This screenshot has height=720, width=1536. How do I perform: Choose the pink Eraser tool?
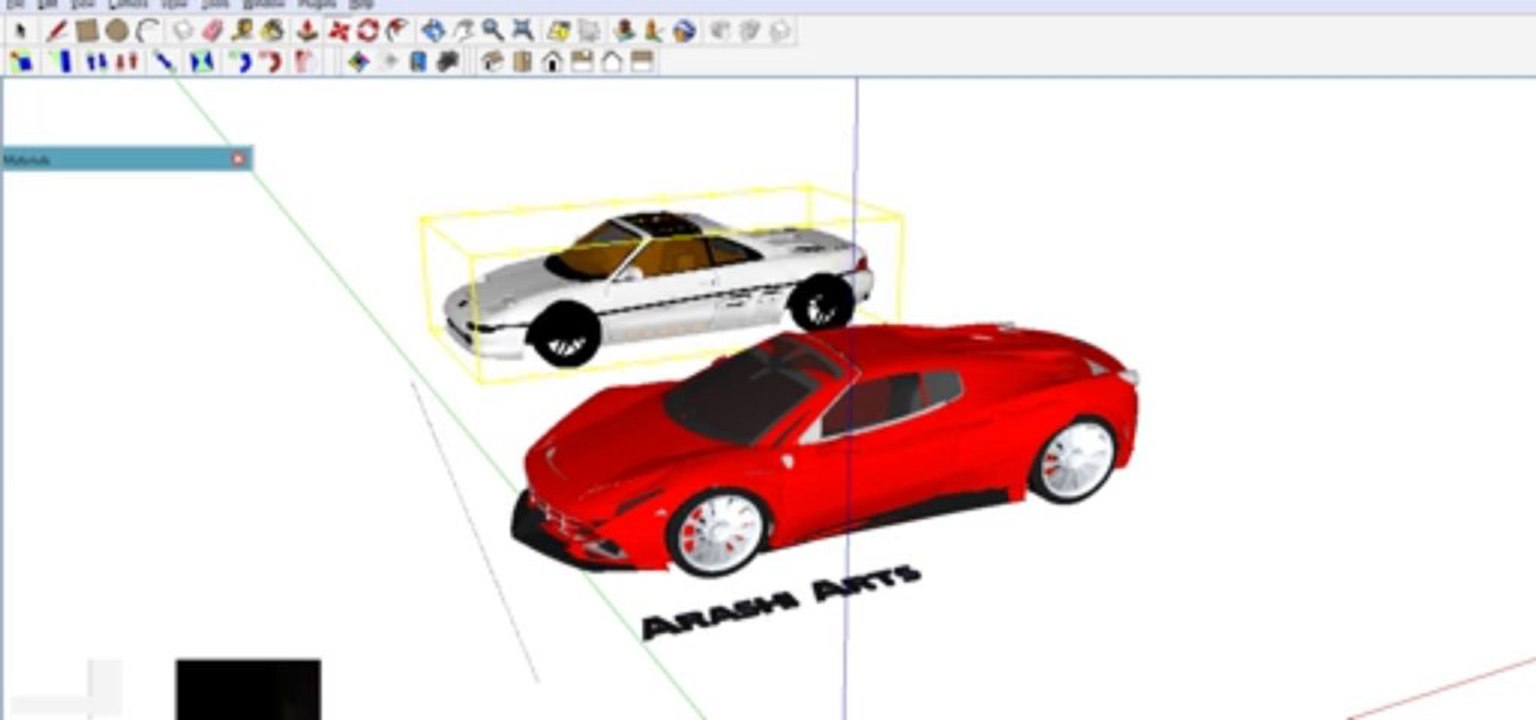(212, 31)
